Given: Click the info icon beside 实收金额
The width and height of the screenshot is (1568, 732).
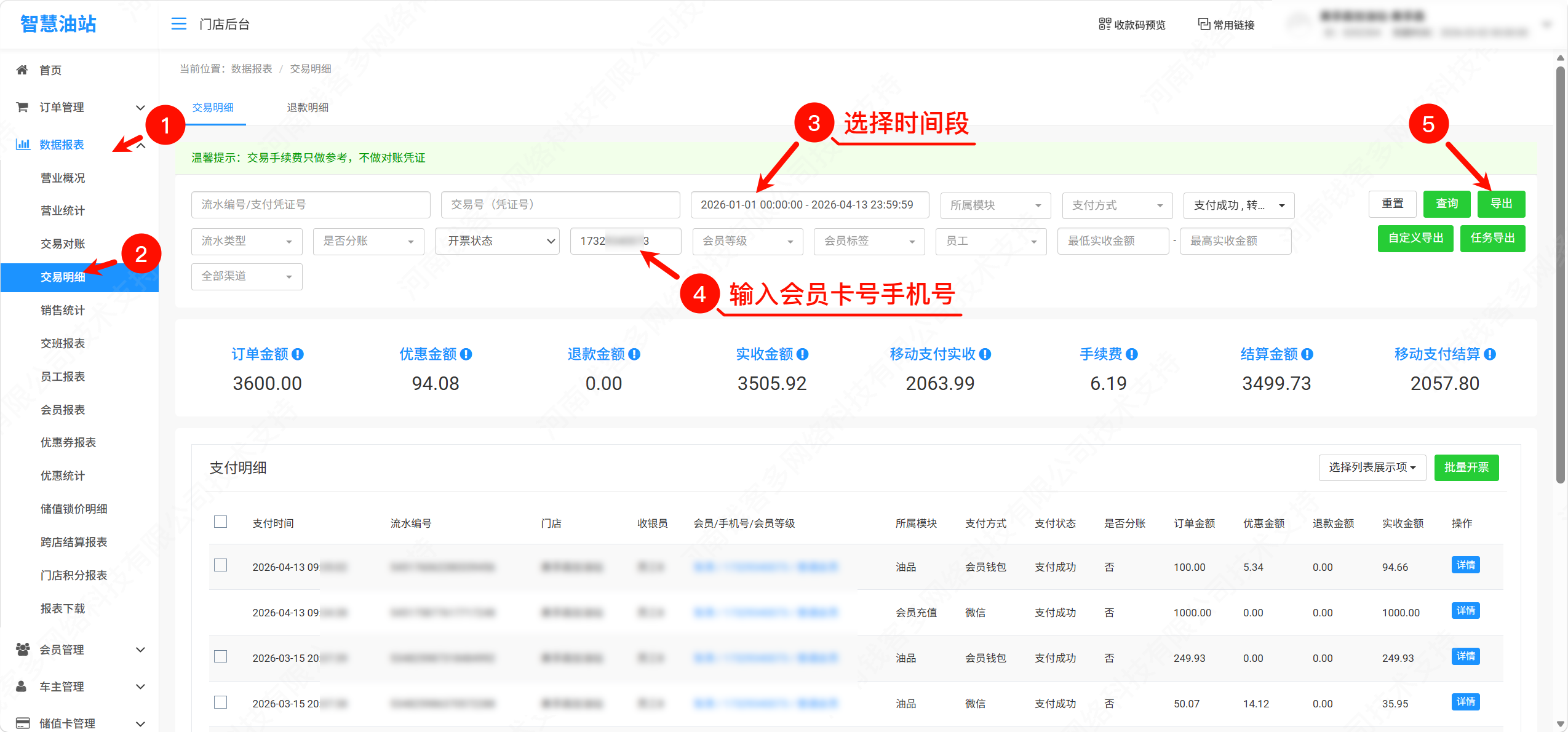Looking at the screenshot, I should pos(801,354).
